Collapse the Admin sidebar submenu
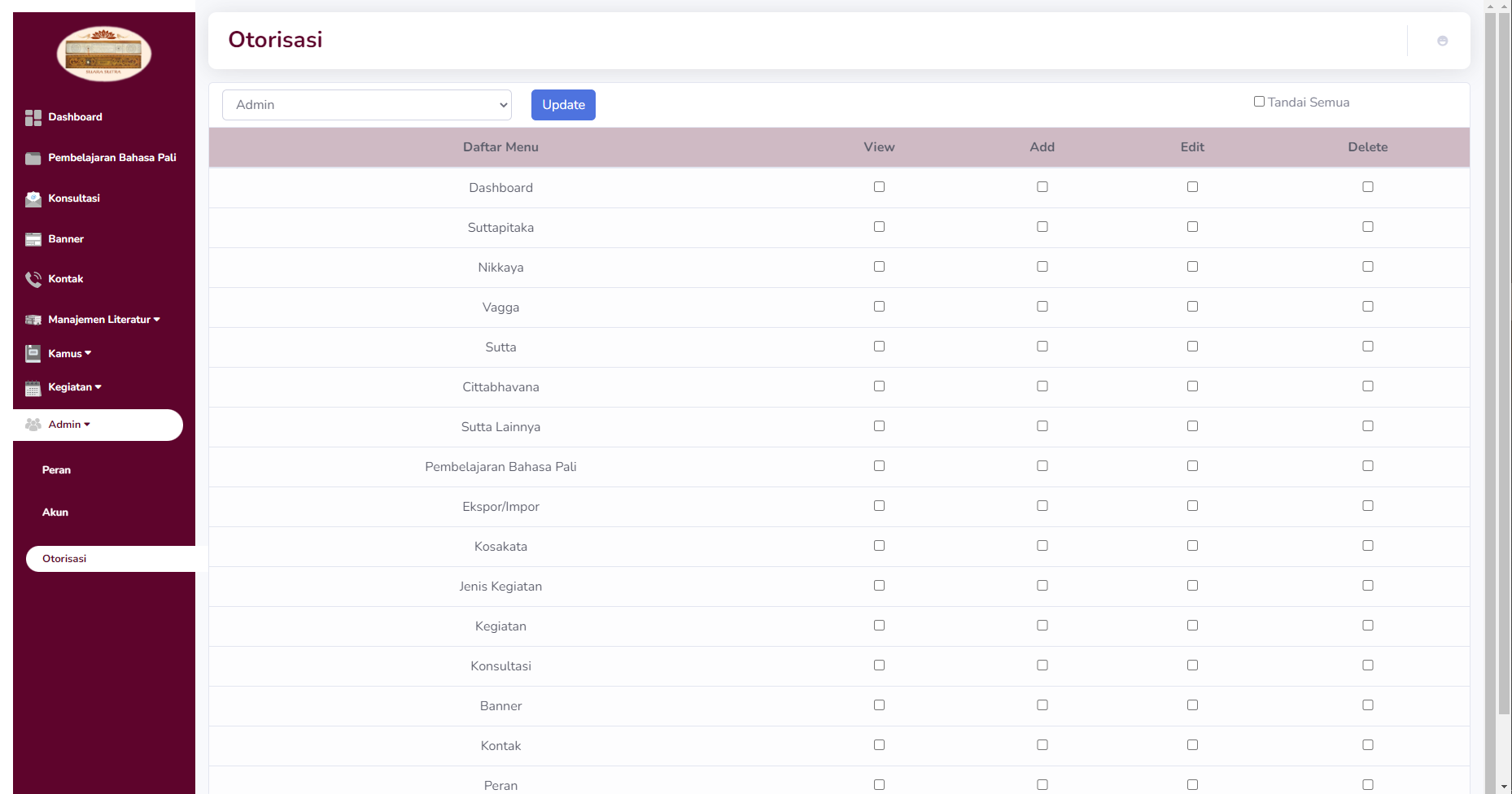Viewport: 1512px width, 794px height. point(69,425)
